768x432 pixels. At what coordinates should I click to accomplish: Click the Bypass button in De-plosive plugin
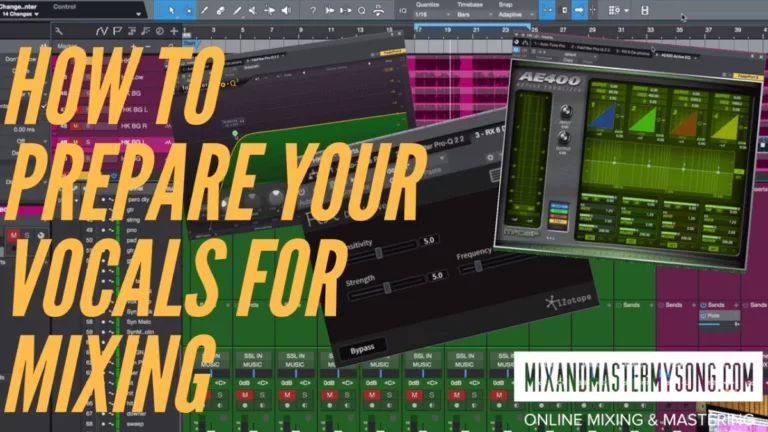point(362,349)
